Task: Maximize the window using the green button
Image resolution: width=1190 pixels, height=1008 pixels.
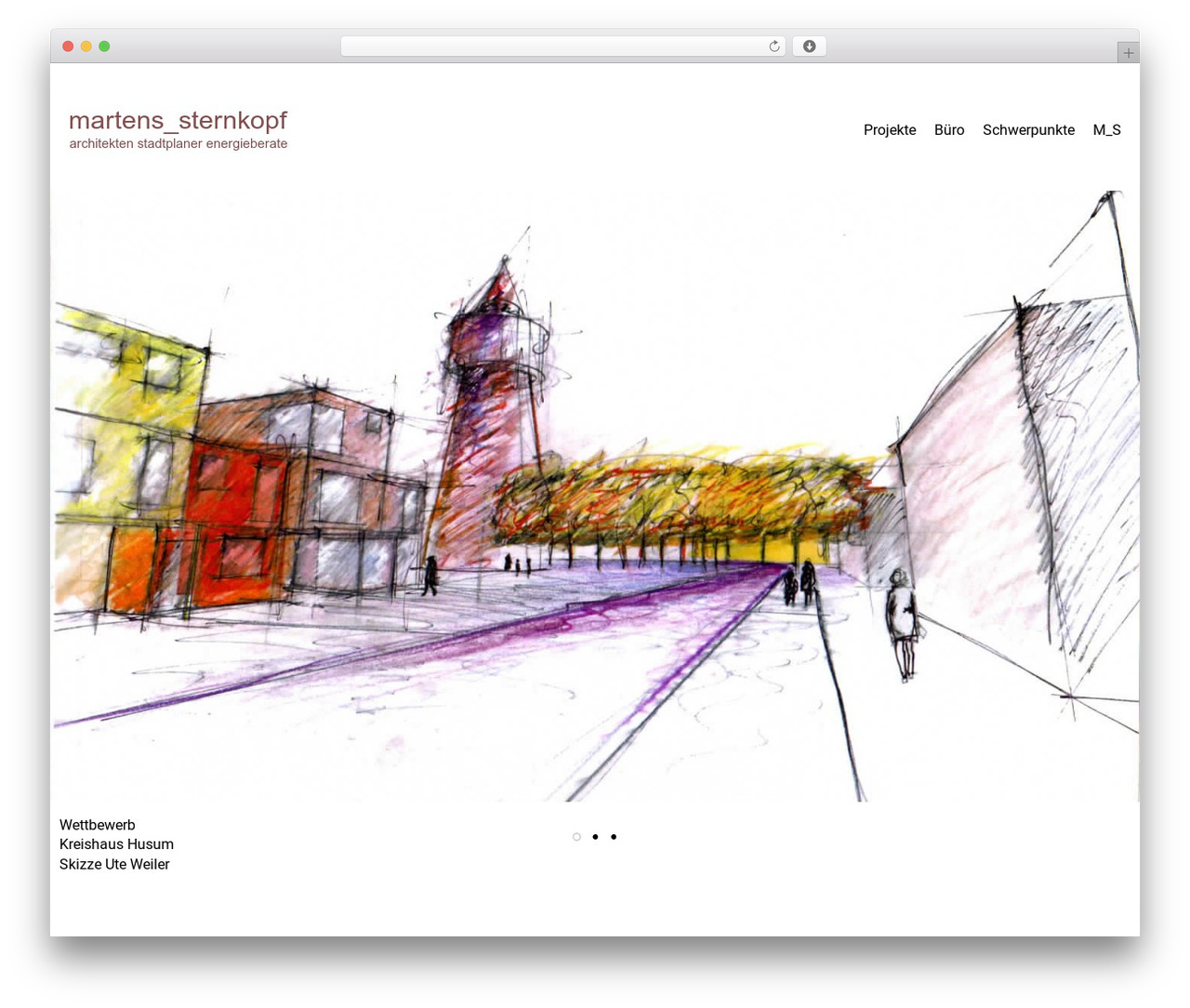Action: click(x=104, y=46)
